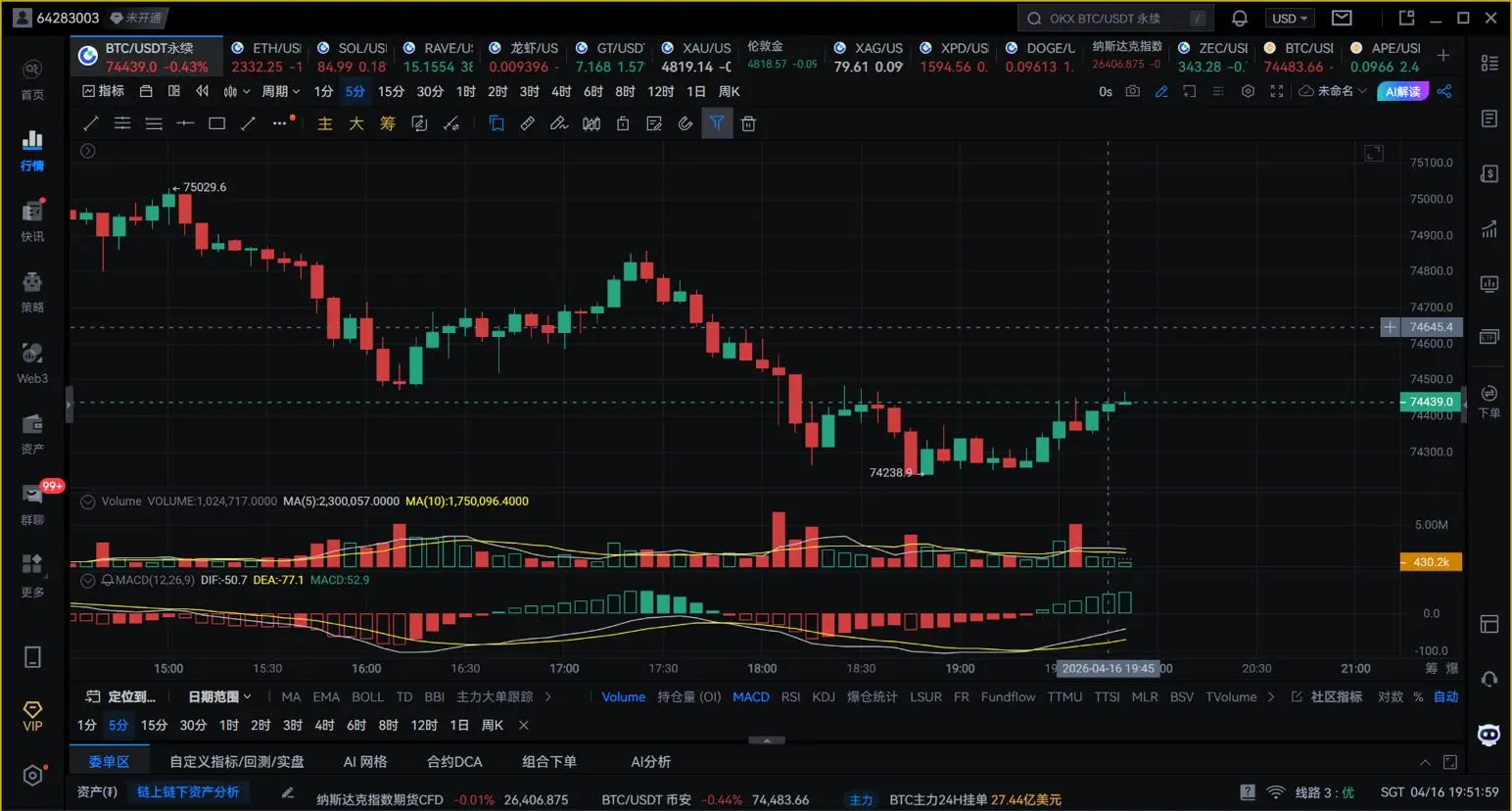Click the trash delete drawings icon
Screen dimensions: 1512x811
click(748, 123)
